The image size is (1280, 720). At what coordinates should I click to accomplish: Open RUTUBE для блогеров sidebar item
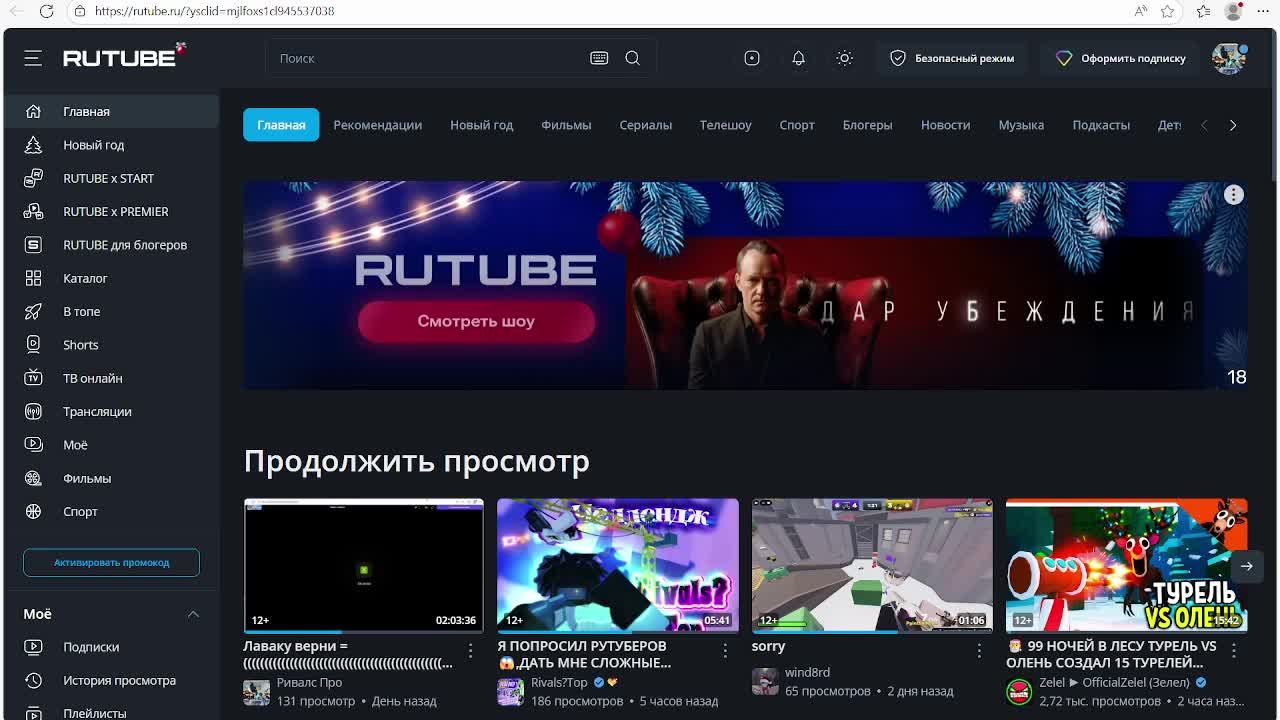tap(111, 245)
